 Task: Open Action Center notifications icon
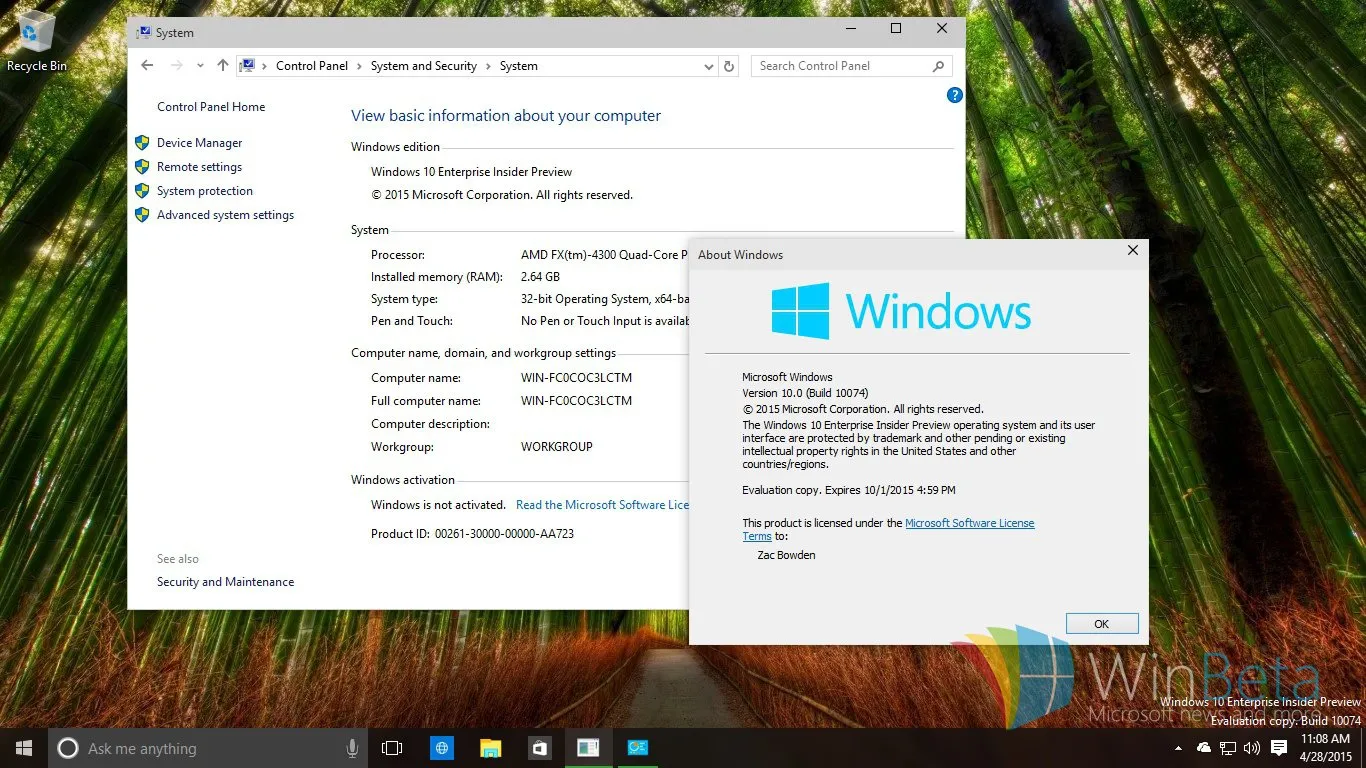[1279, 748]
